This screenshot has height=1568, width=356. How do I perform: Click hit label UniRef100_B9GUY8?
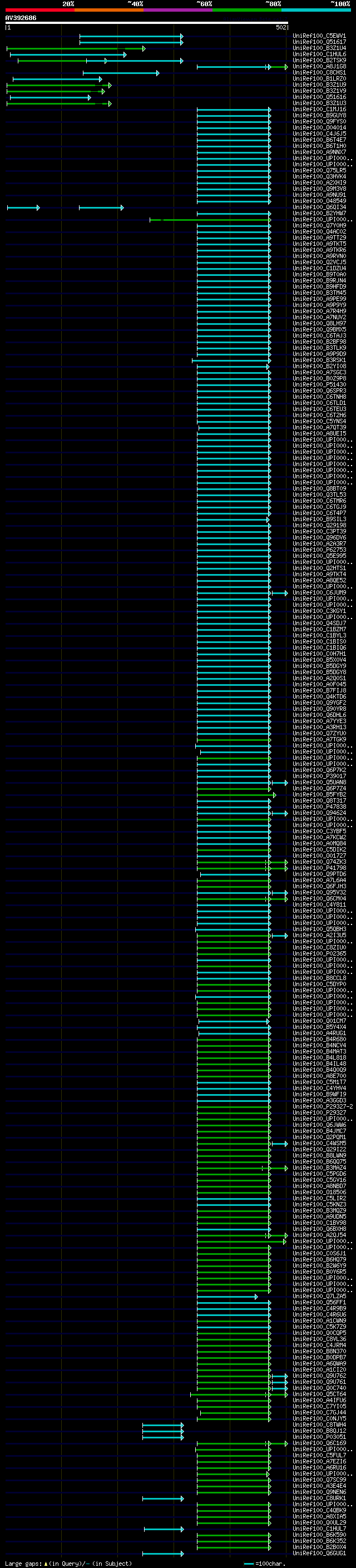[x=319, y=116]
